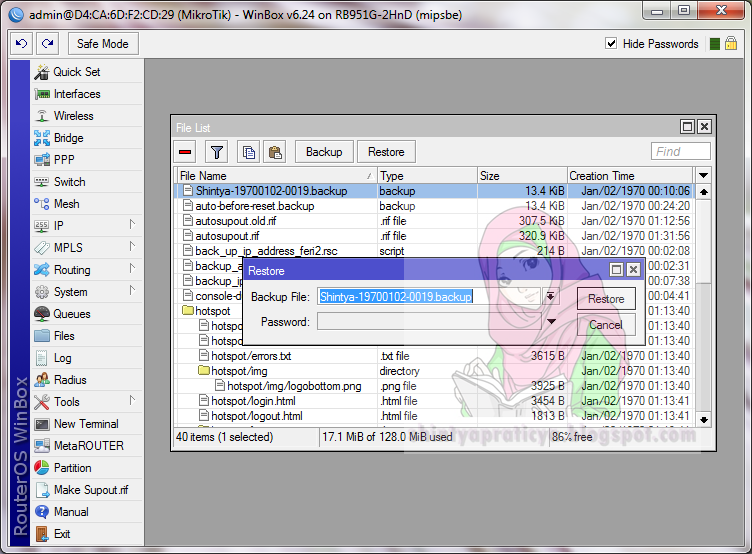
Task: Select auto-before-reset.backup file
Action: pos(434,206)
